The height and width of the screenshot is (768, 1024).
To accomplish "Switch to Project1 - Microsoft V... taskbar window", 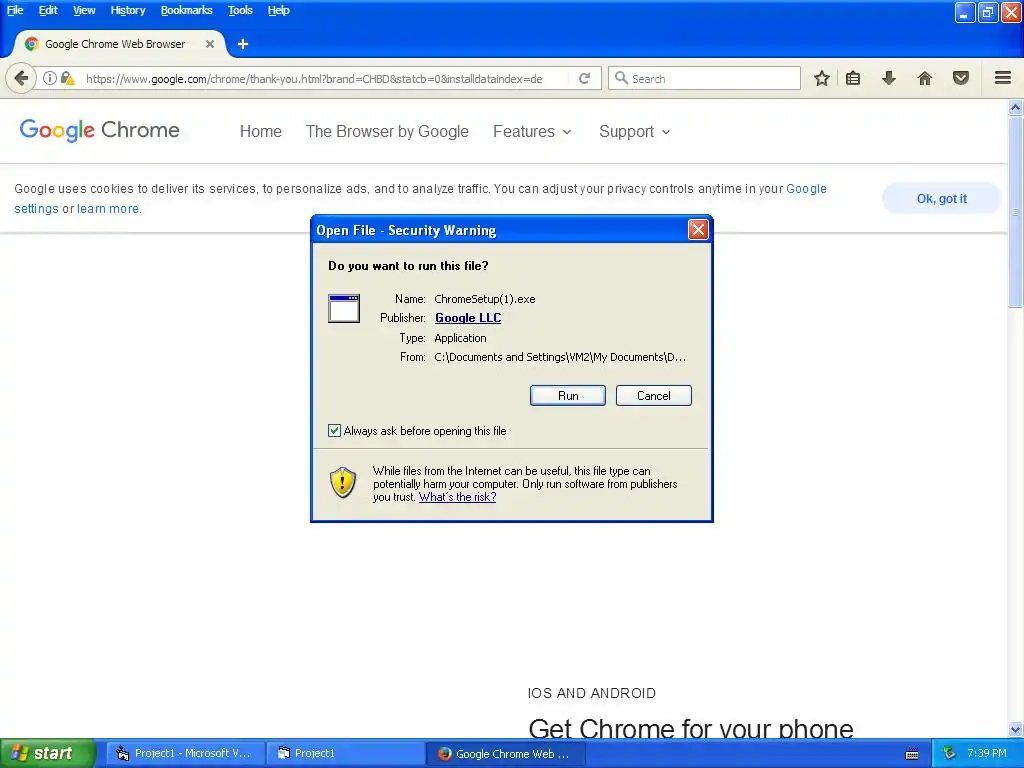I will coord(185,754).
